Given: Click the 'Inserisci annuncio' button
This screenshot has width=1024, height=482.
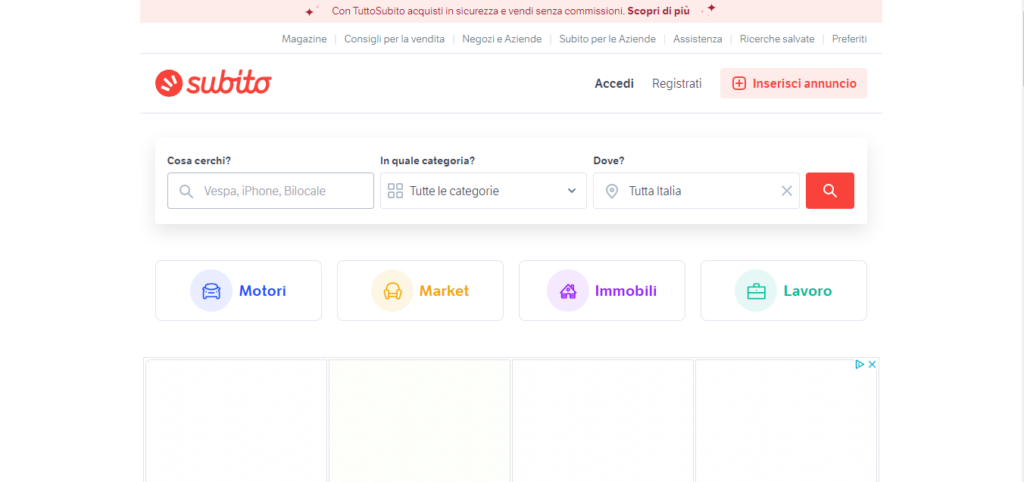Looking at the screenshot, I should coord(793,84).
